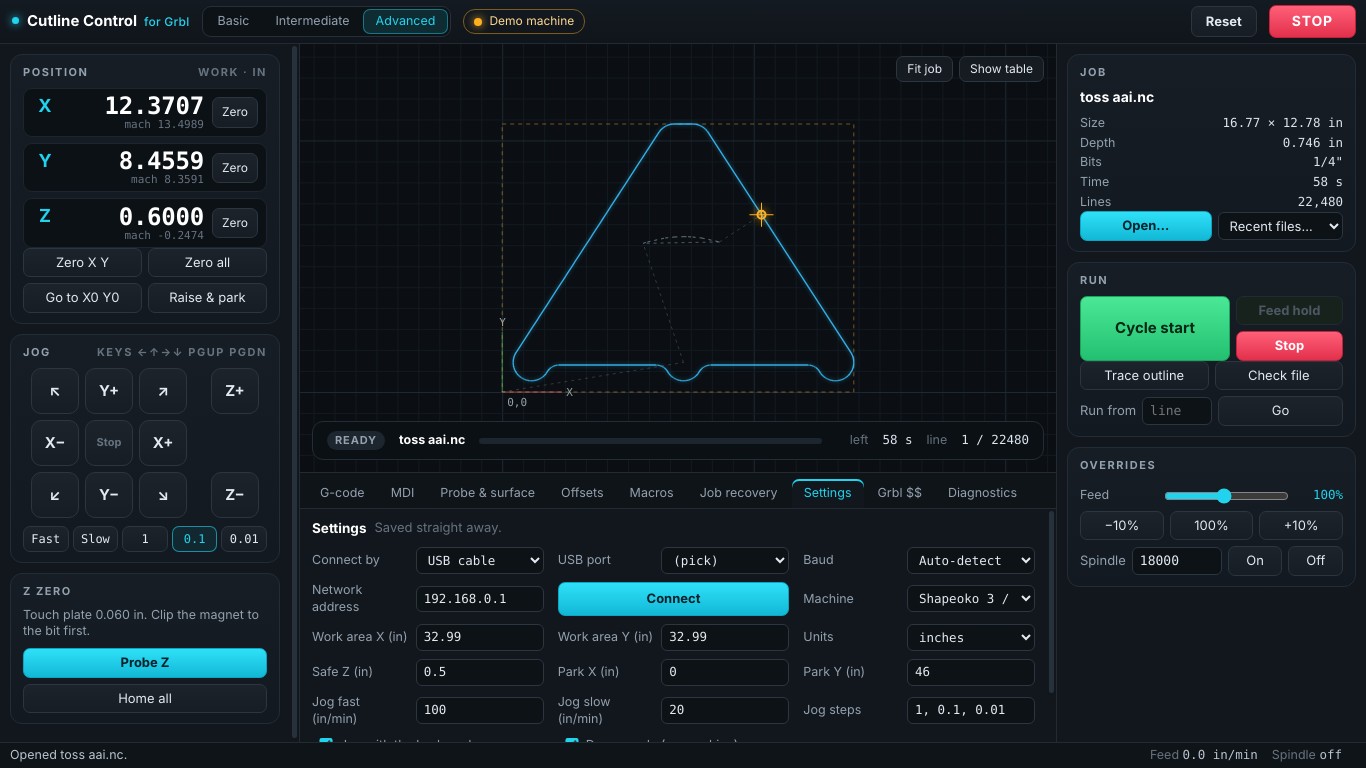Turn the spindle On
The image size is (1366, 768).
[1255, 561]
